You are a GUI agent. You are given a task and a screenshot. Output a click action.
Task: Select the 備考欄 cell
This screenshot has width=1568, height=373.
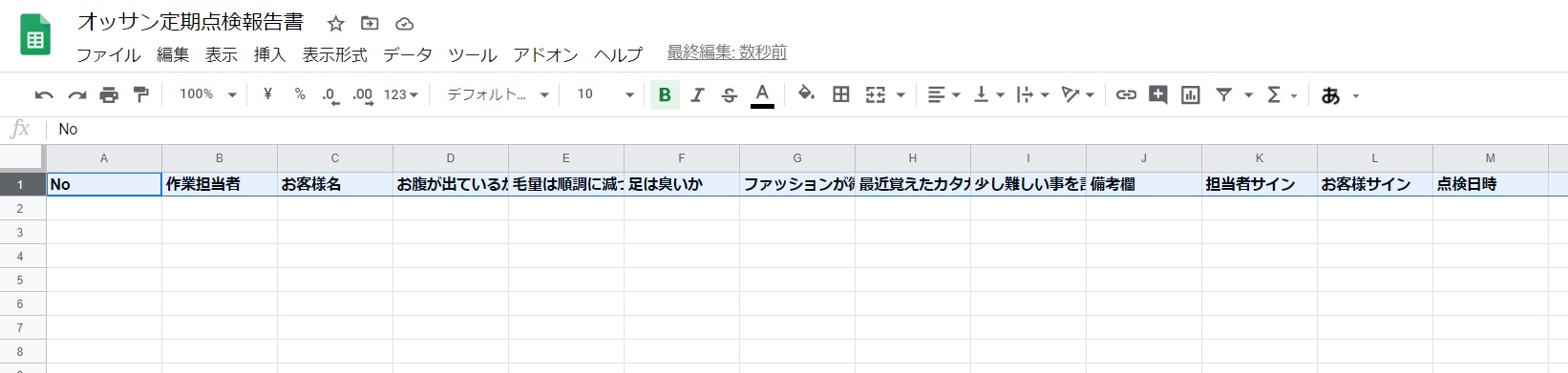click(x=1144, y=184)
